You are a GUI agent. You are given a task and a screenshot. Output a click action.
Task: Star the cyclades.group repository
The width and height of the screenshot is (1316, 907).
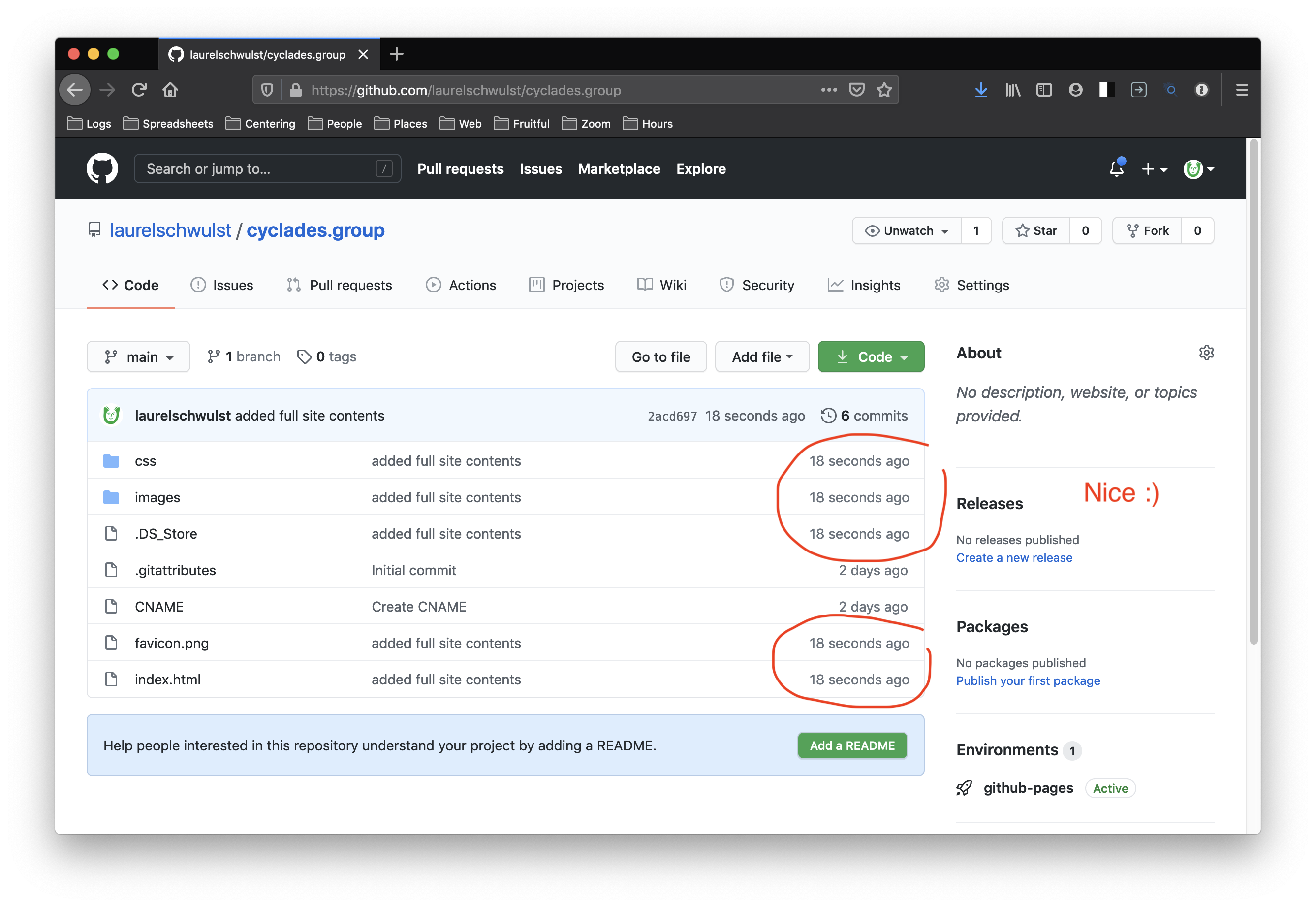[1036, 231]
